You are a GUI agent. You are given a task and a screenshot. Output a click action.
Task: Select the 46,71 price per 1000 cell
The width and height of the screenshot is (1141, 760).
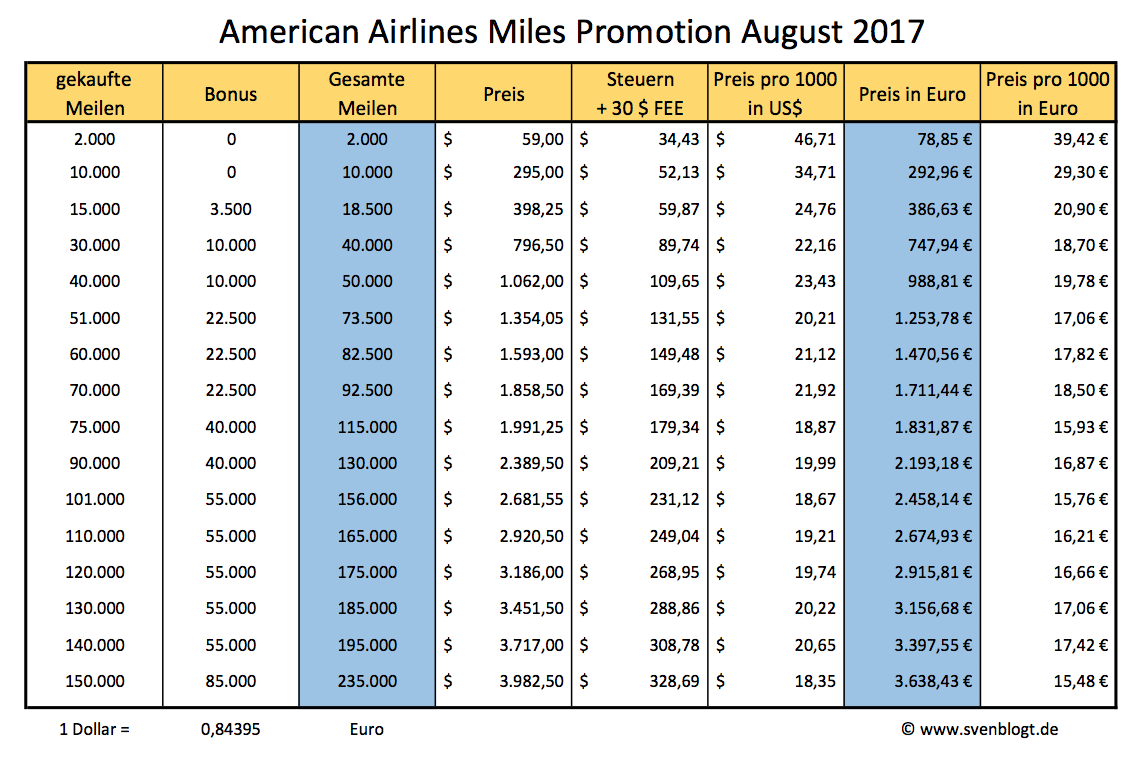pyautogui.click(x=814, y=140)
